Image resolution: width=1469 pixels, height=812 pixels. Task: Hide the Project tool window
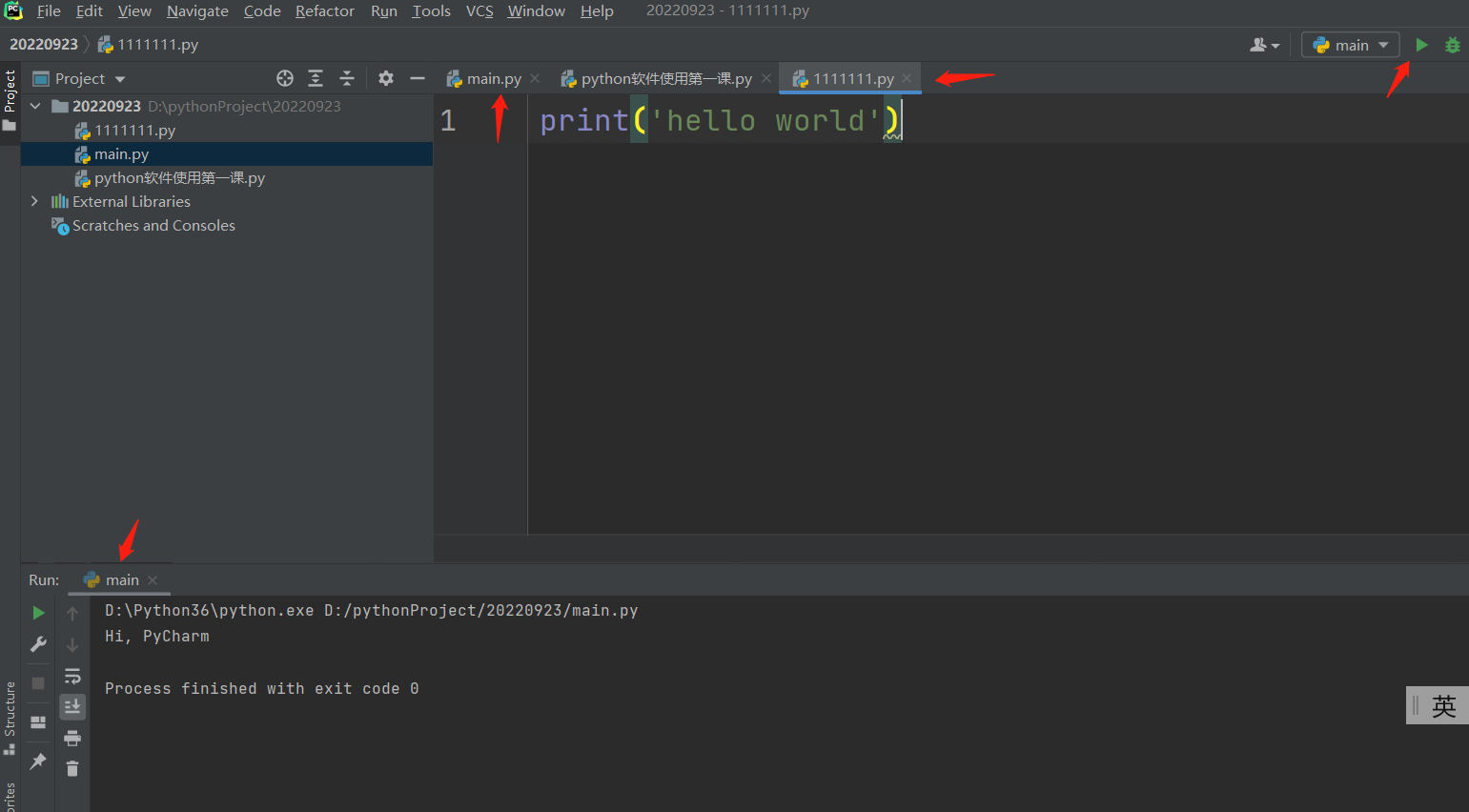click(418, 78)
